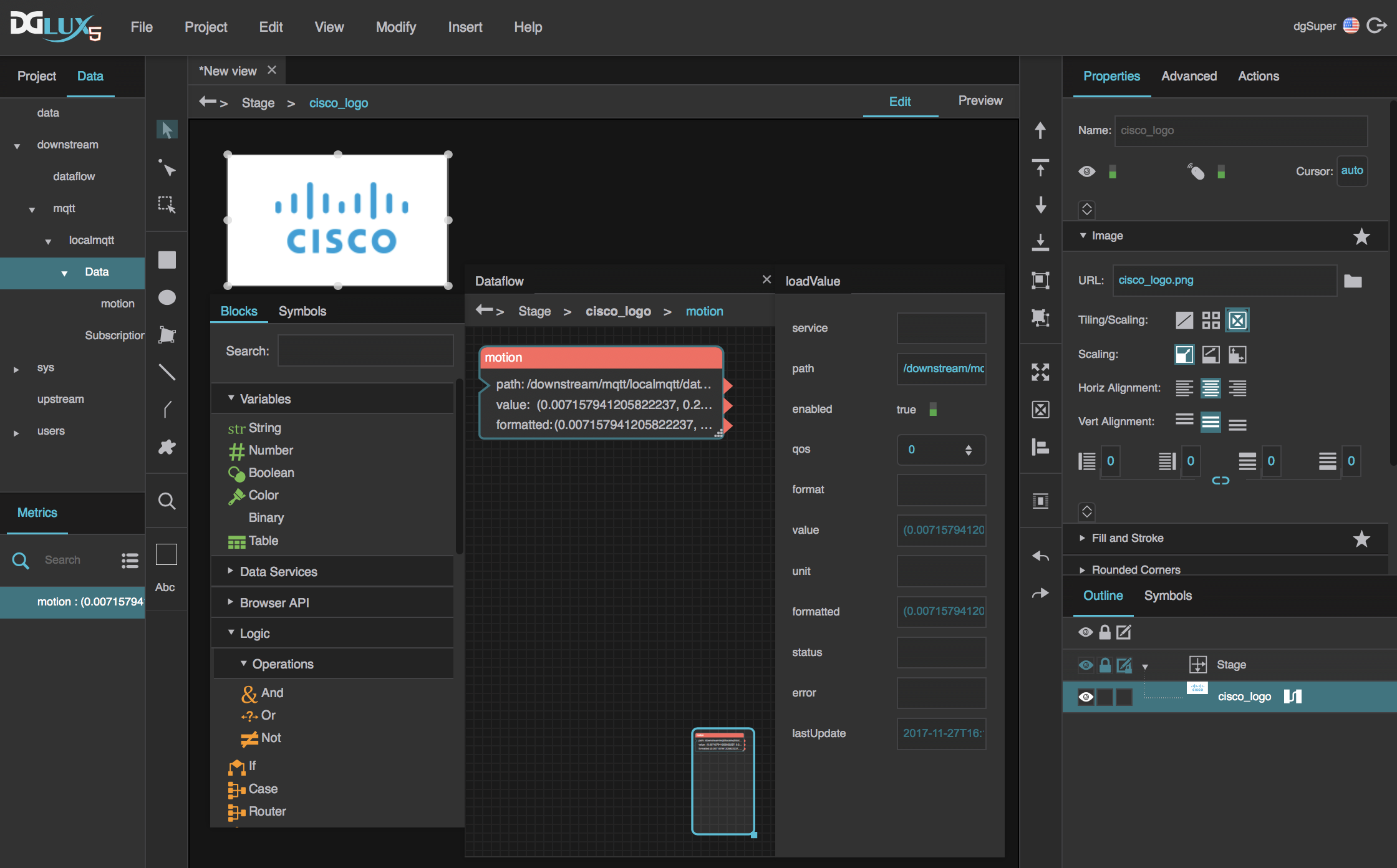This screenshot has height=868, width=1397.
Task: Open the Actions tab
Action: 1258,76
